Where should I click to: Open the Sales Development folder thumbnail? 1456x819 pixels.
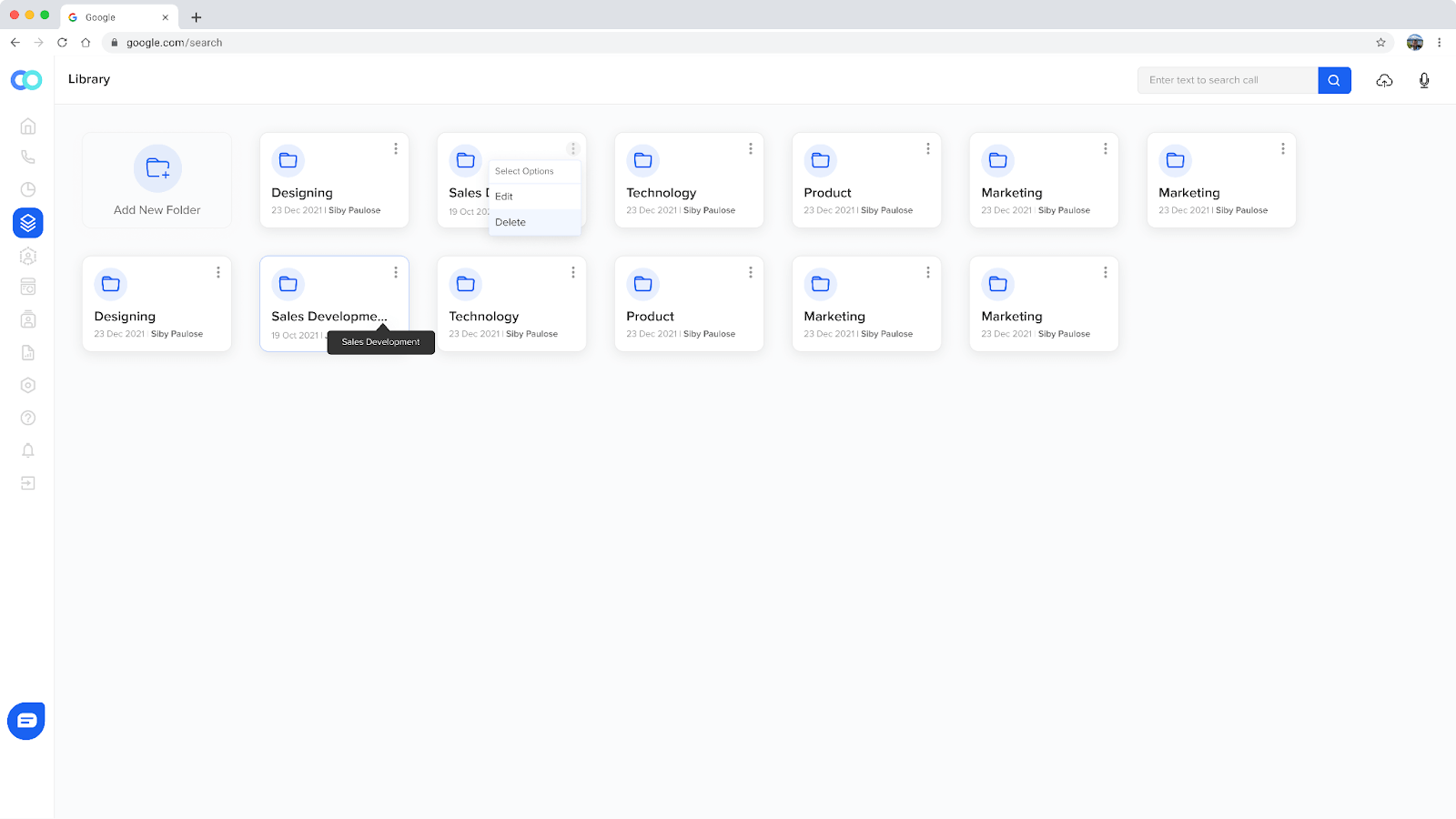click(x=288, y=283)
